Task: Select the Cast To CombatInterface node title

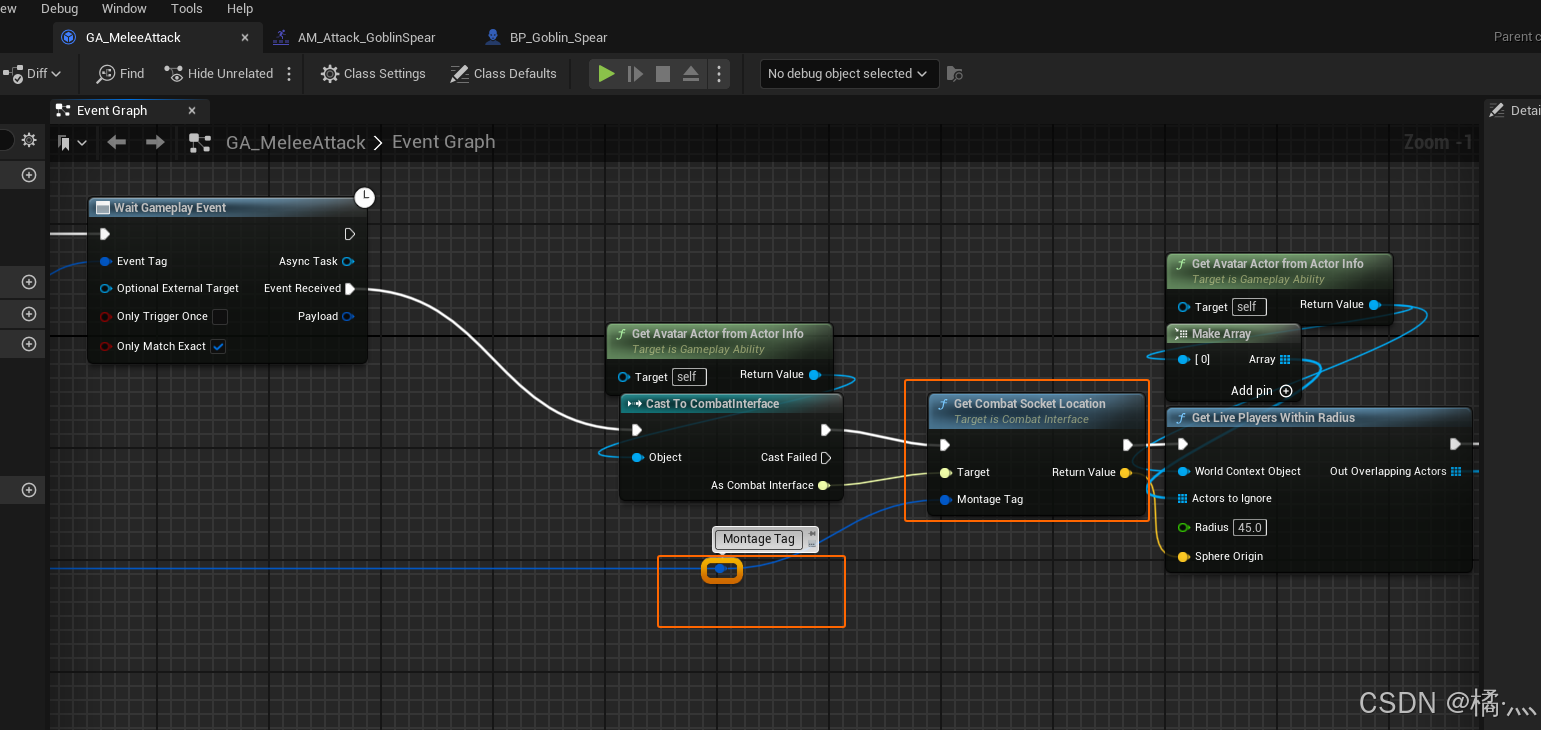Action: coord(712,404)
